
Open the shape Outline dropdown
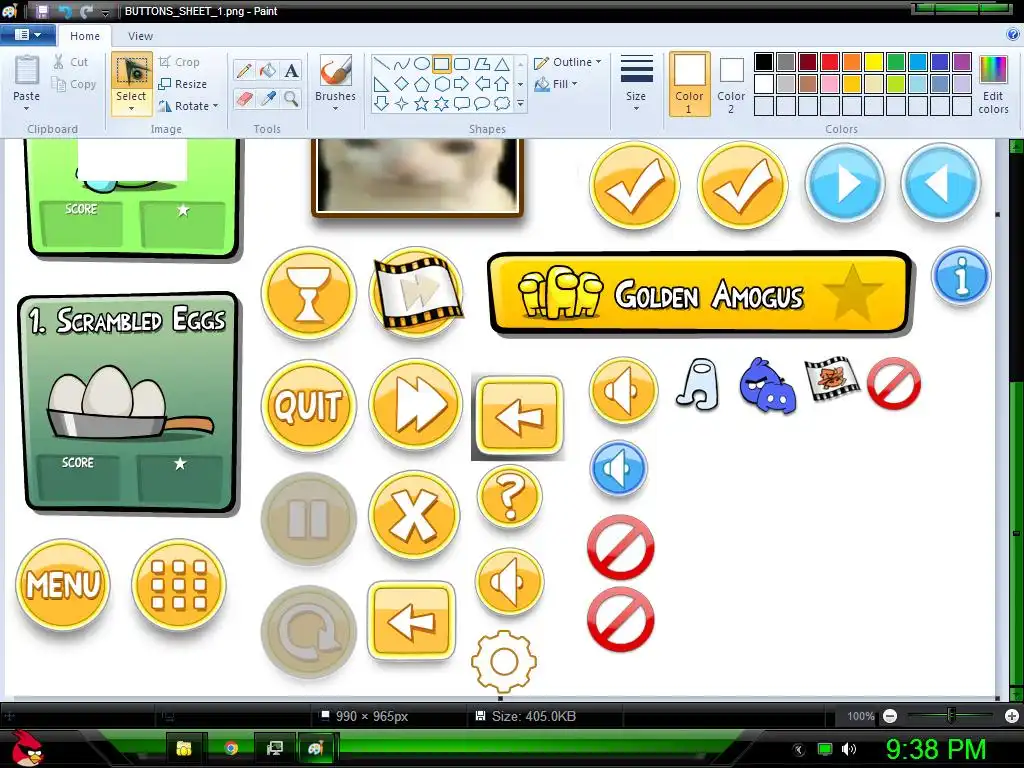pyautogui.click(x=568, y=62)
